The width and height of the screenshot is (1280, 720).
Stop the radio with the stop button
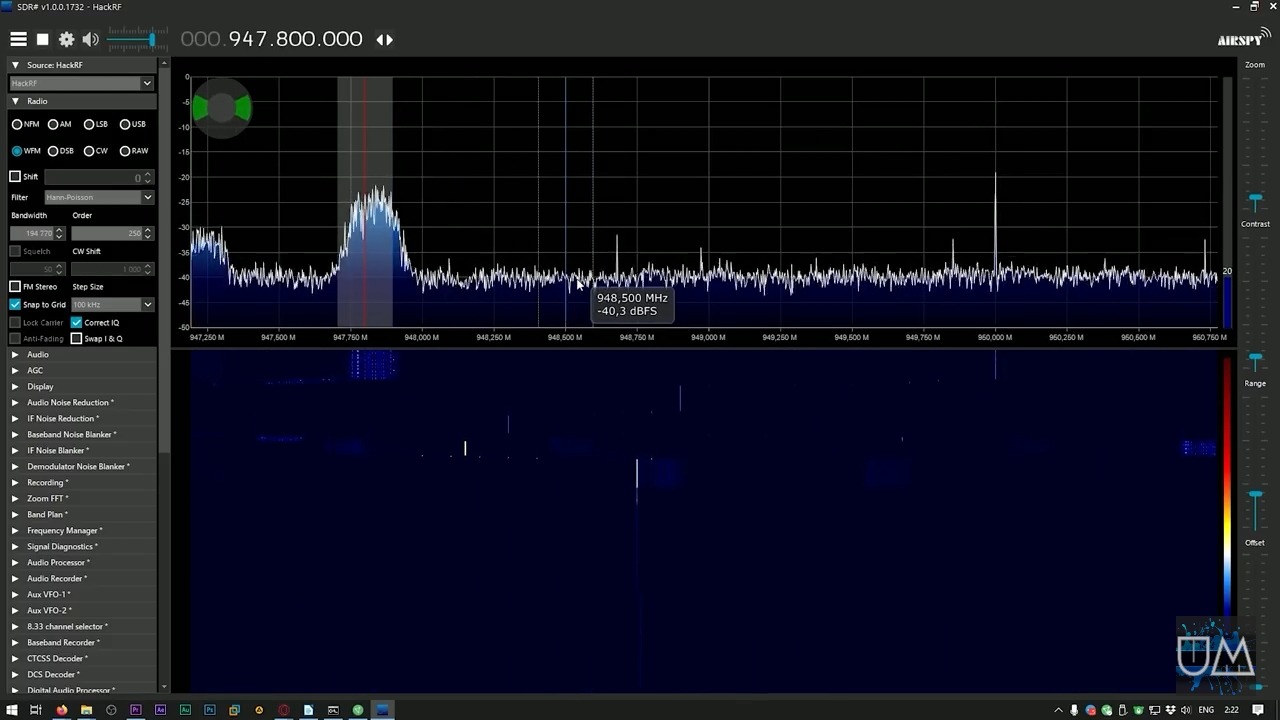point(43,39)
